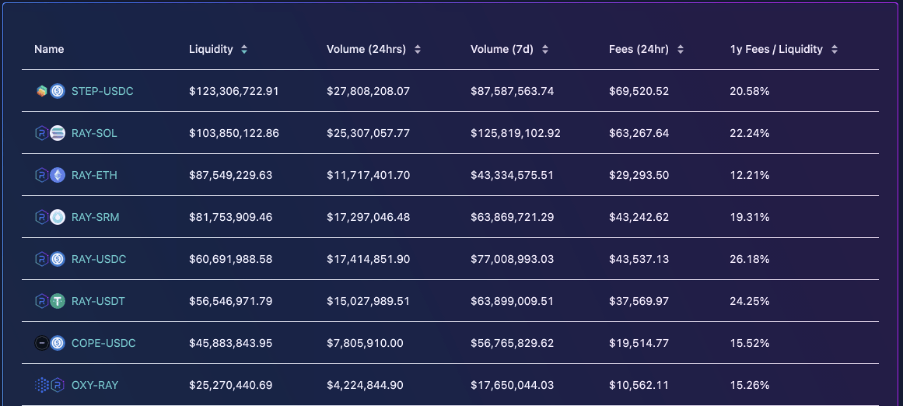Click the 26.18% fees ratio cell
This screenshot has width=904, height=406.
(749, 259)
